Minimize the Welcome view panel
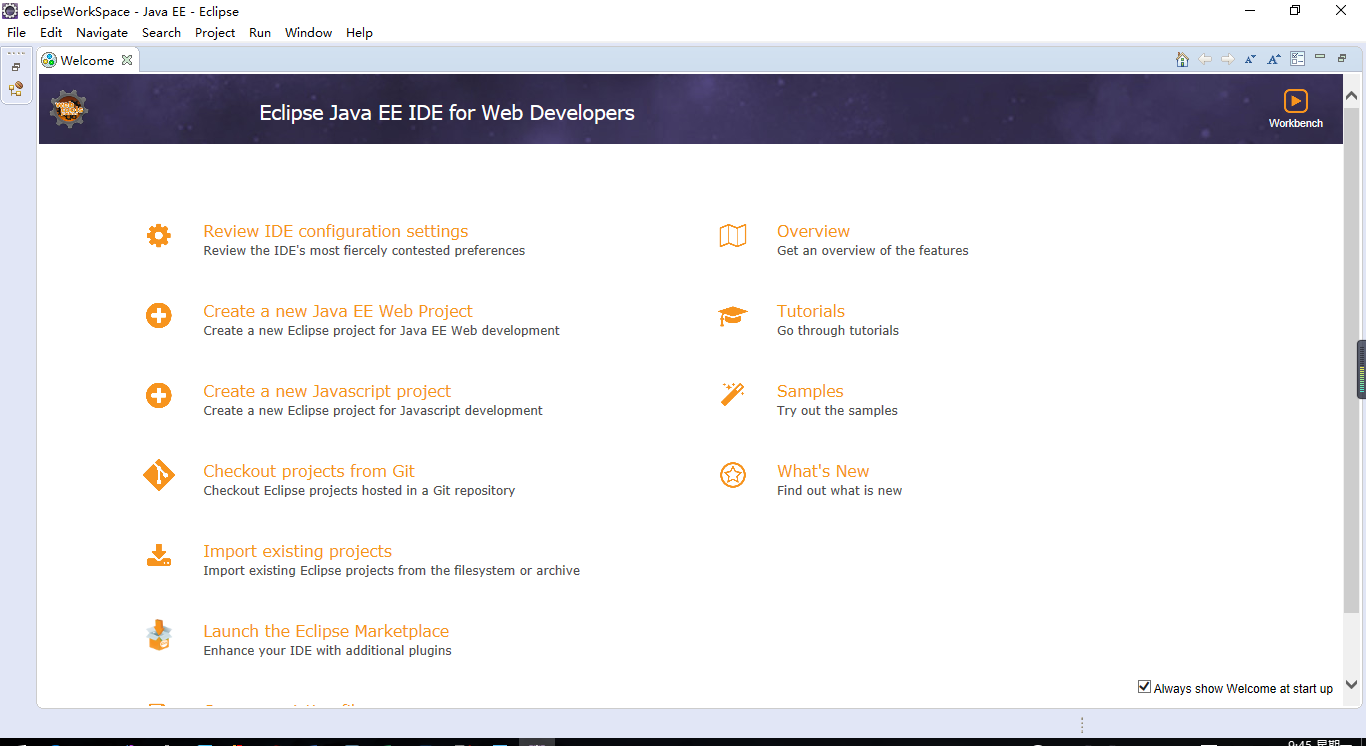Image resolution: width=1366 pixels, height=746 pixels. coord(1320,57)
